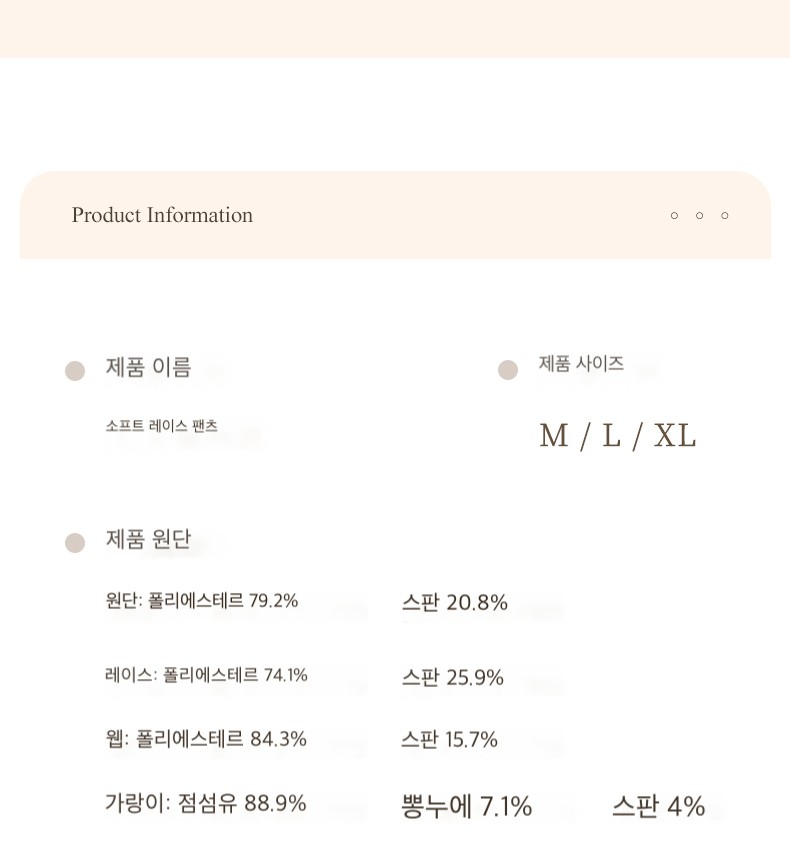Select the 제품 원단 label
Screen dimensions: 790x860
[148, 539]
